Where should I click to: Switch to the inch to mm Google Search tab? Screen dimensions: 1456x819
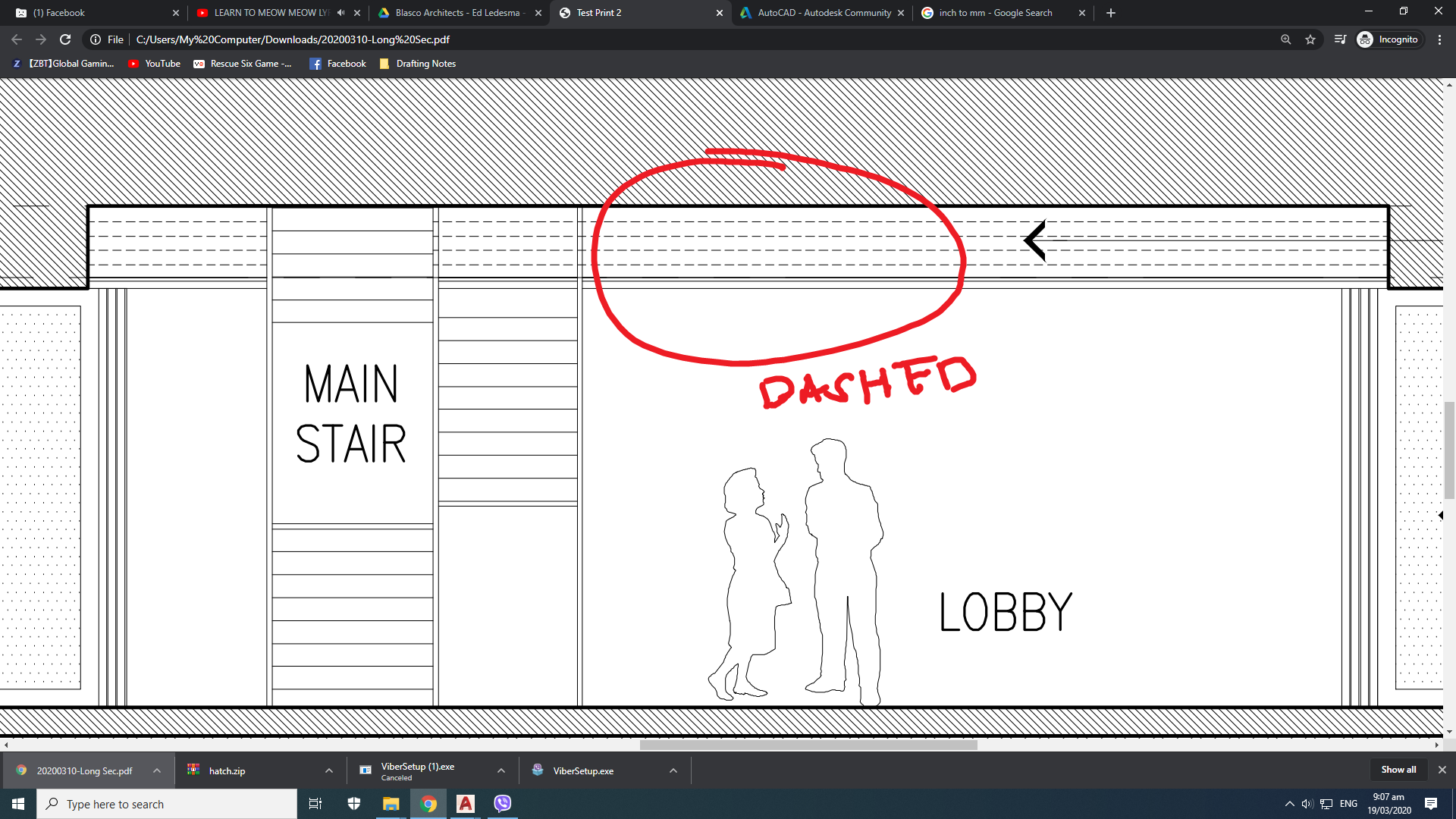point(993,12)
